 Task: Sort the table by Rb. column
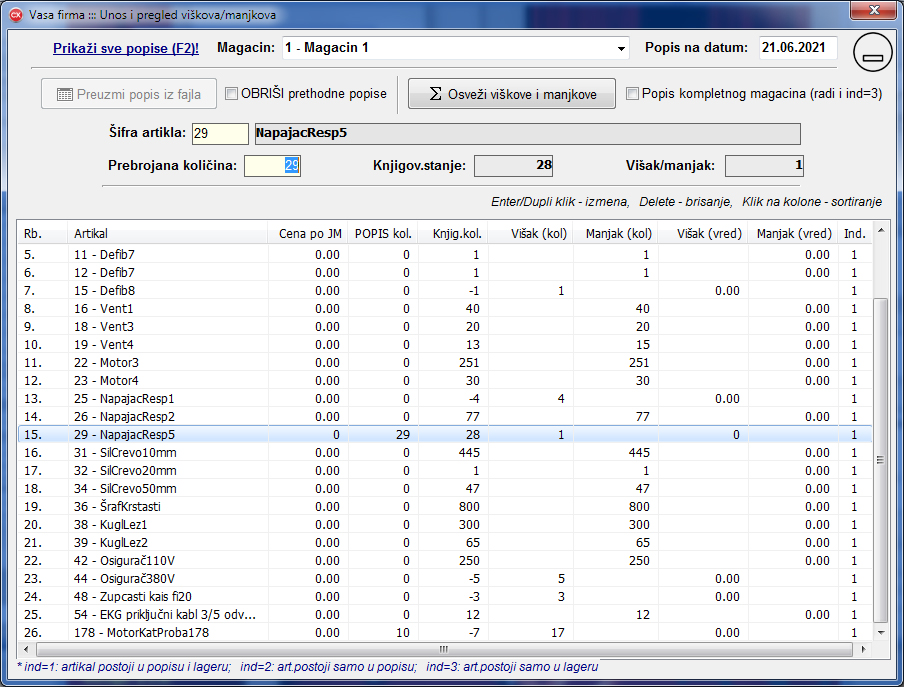[x=42, y=233]
